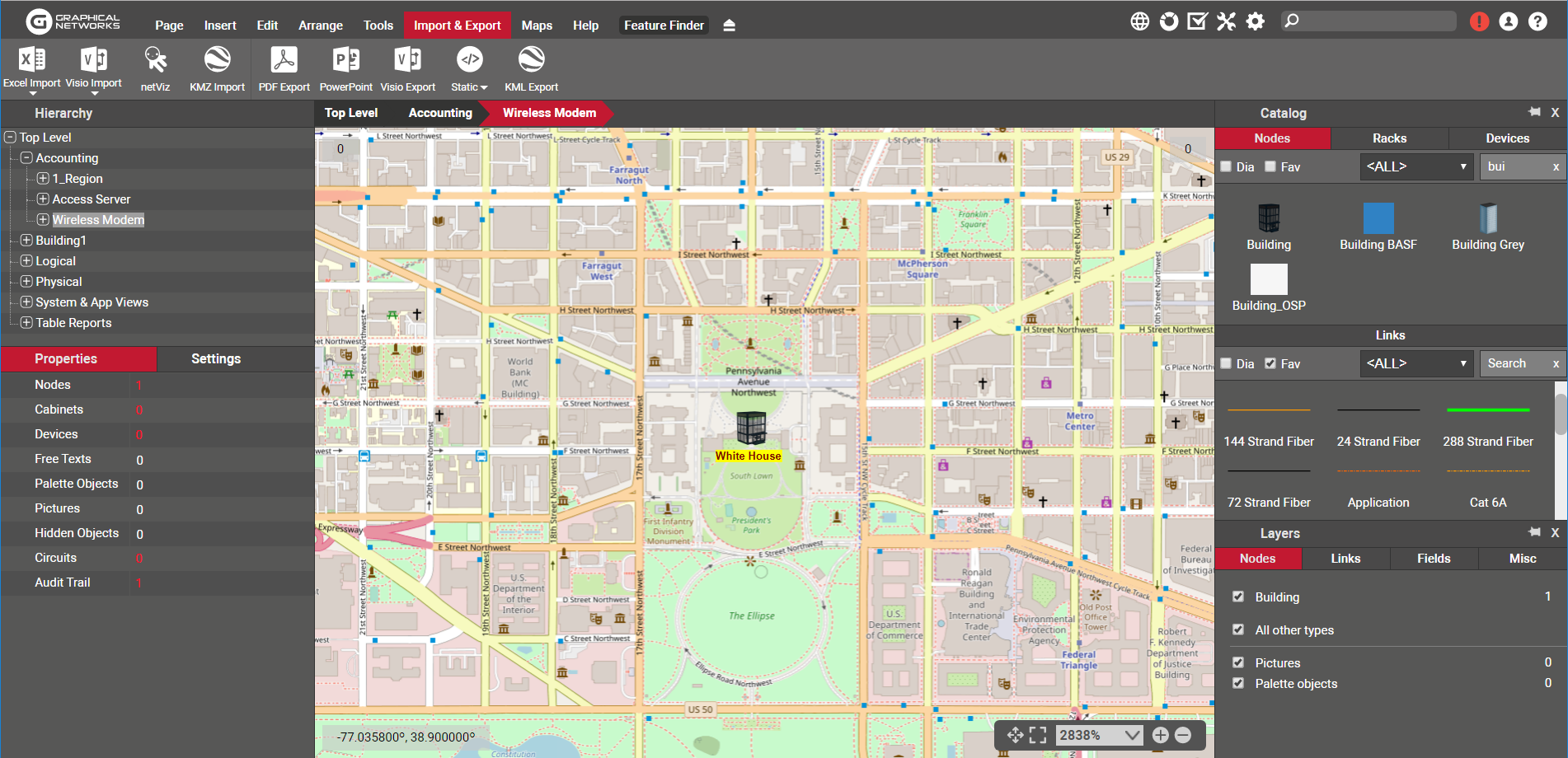Screen dimensions: 1568x758
Task: Click the White House building node
Action: (750, 428)
